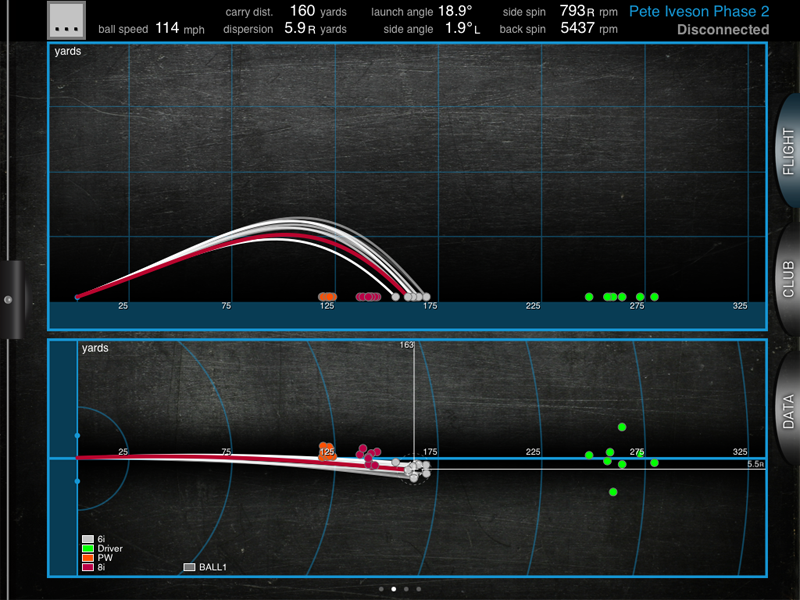Open the three-dot menu icon
Screen dimensions: 800x600
(x=68, y=19)
